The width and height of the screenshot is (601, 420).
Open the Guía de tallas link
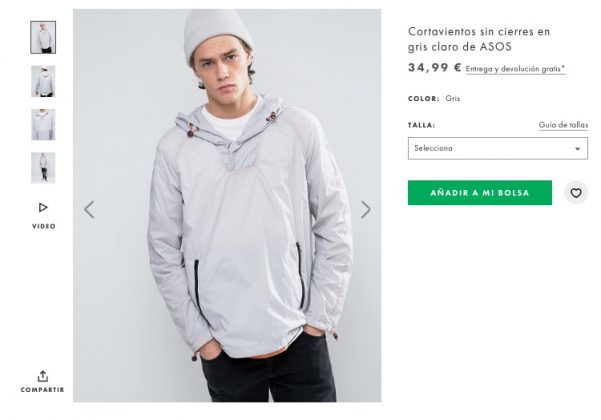point(563,125)
